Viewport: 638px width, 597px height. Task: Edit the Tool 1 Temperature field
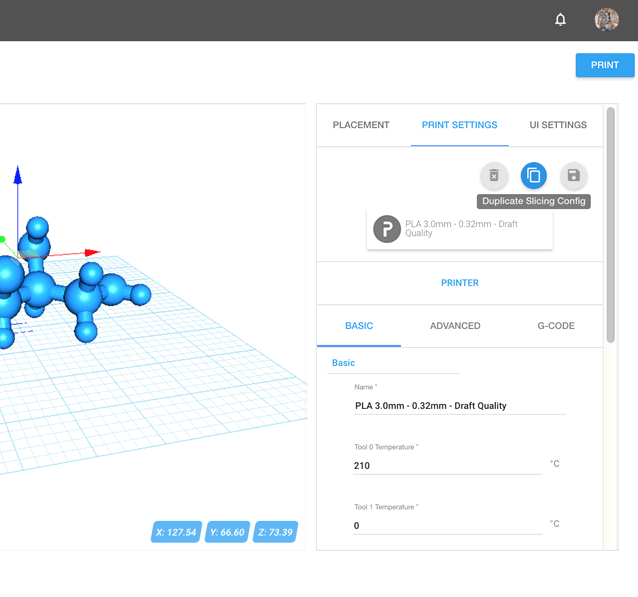(x=448, y=525)
